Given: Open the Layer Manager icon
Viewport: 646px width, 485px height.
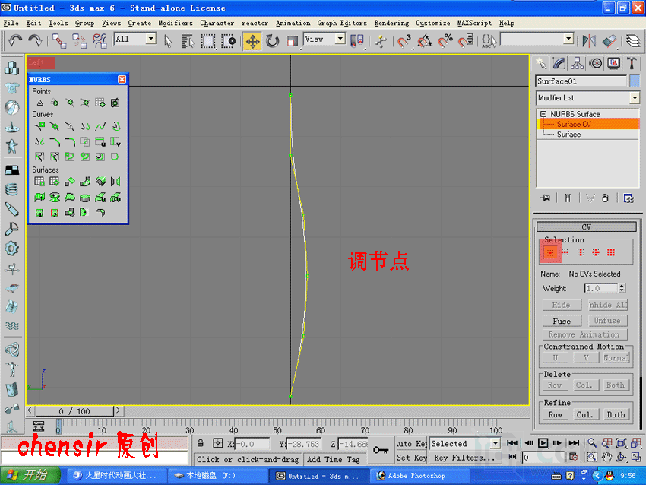Looking at the screenshot, I should 632,41.
